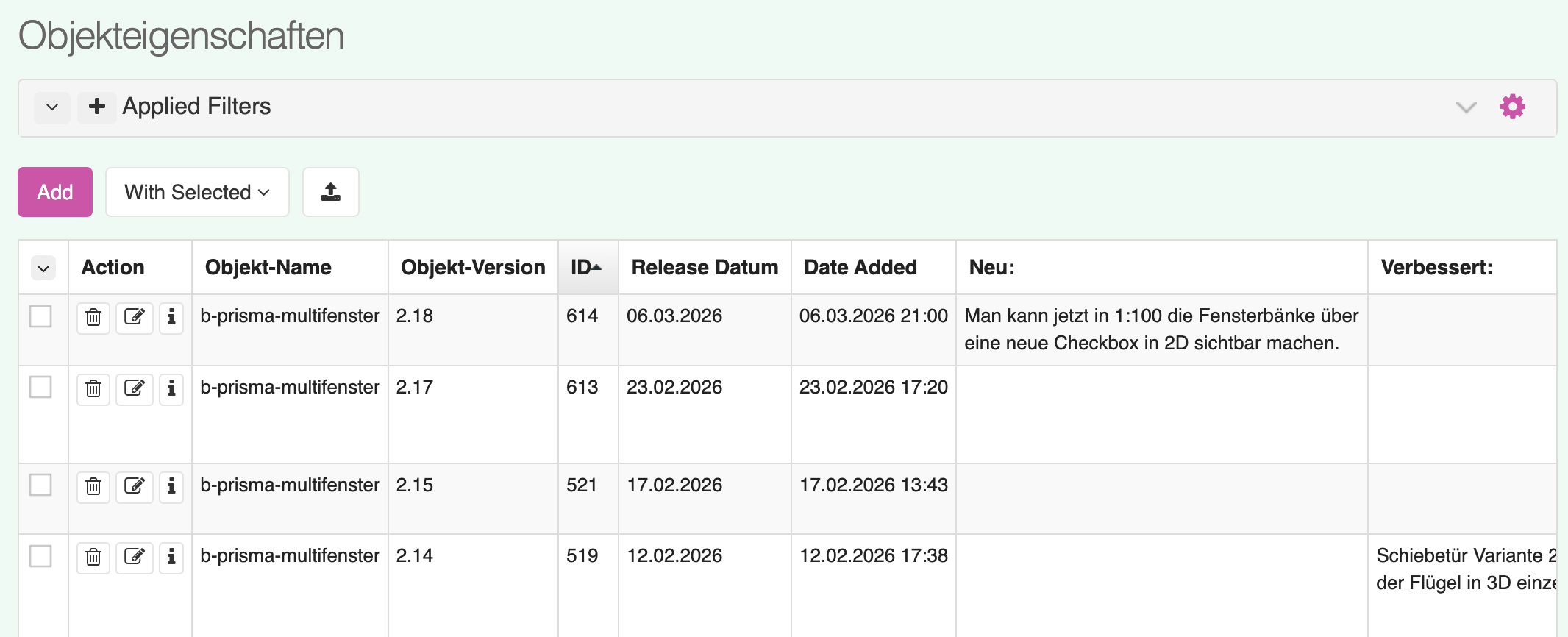Click trash icon for ID 519

pos(93,557)
